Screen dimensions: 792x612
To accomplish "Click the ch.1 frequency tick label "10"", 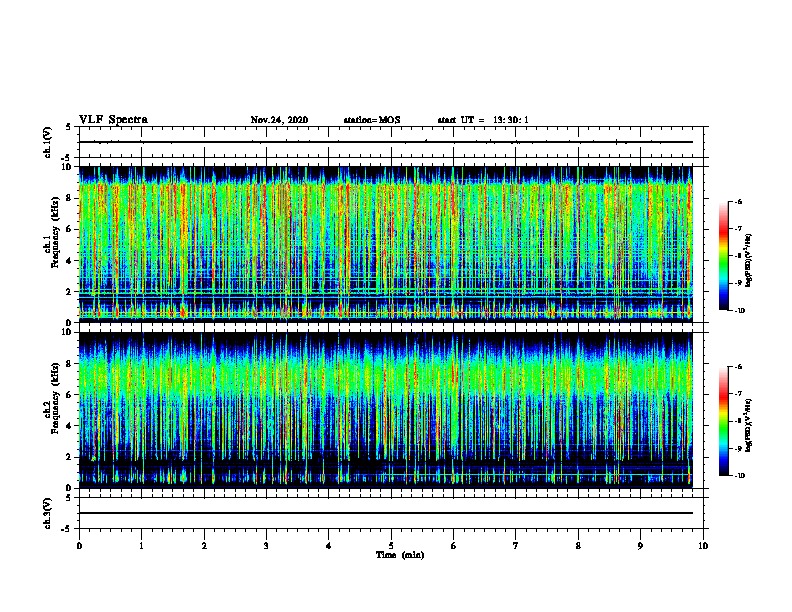I will (68, 167).
